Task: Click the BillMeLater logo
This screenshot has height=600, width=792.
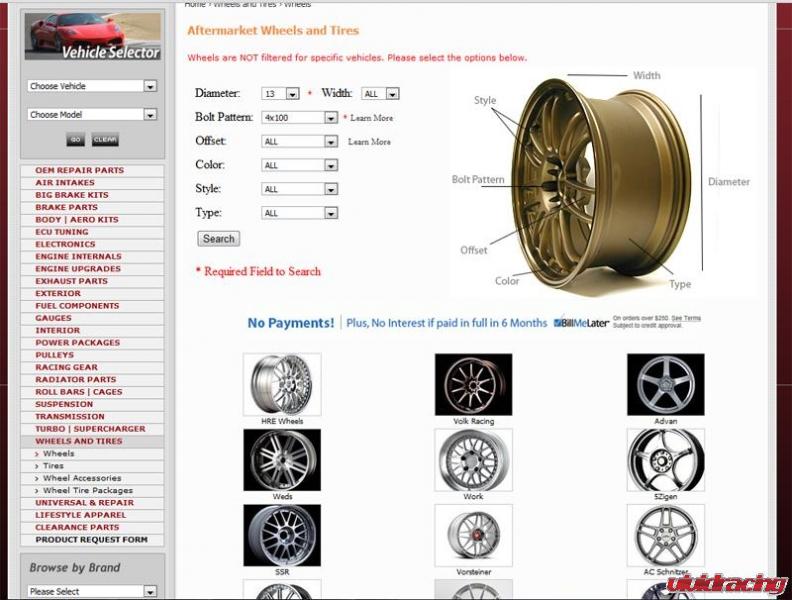Action: 581,323
